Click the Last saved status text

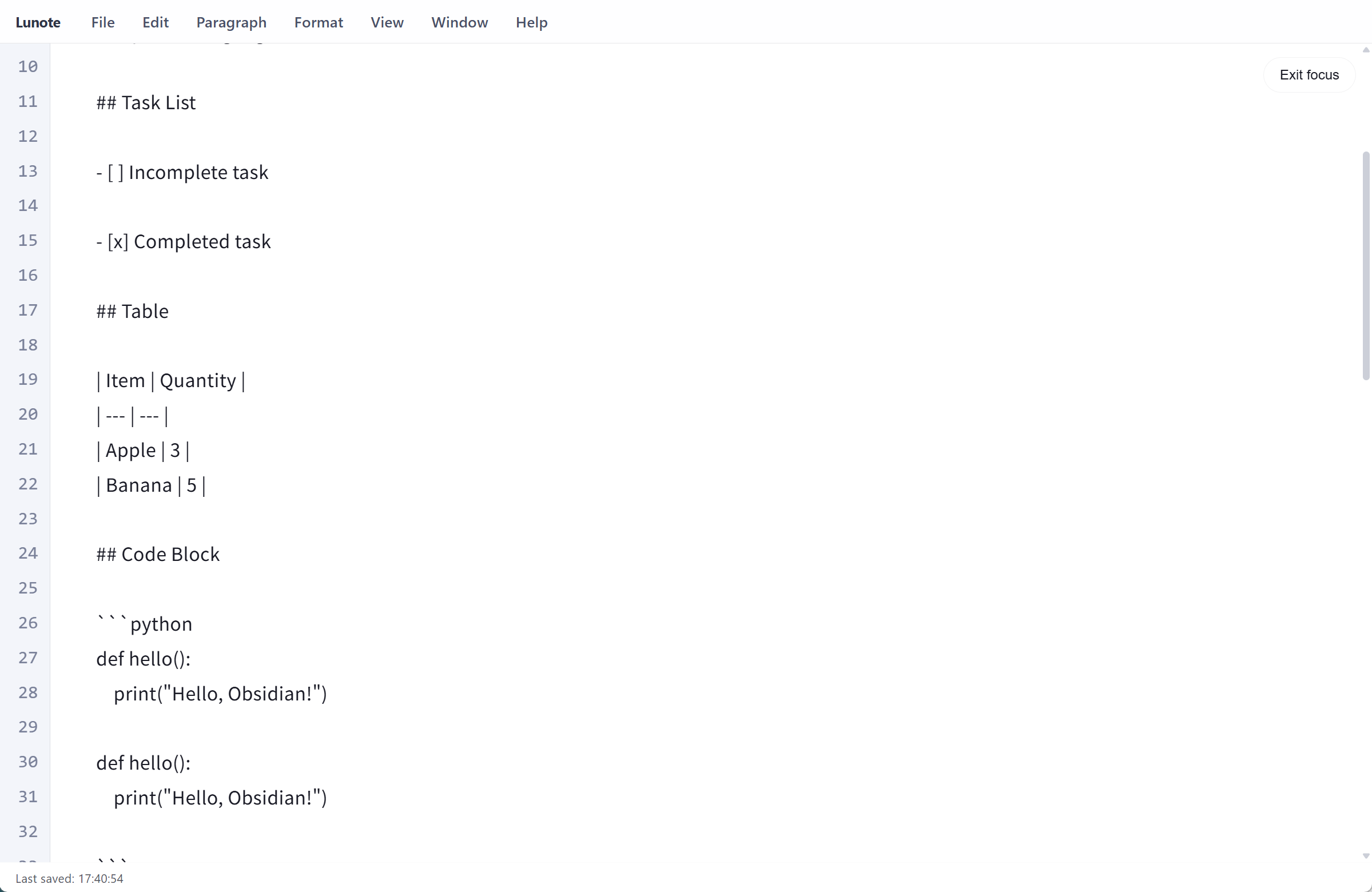coord(69,878)
